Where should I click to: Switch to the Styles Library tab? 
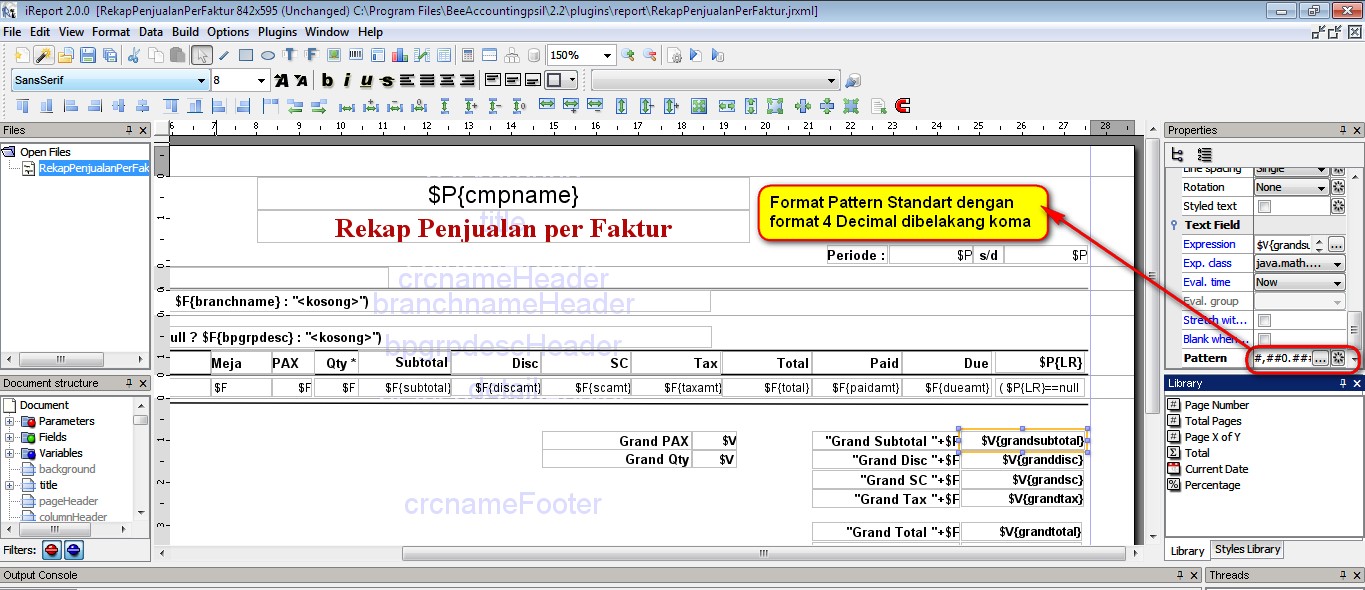click(1246, 549)
